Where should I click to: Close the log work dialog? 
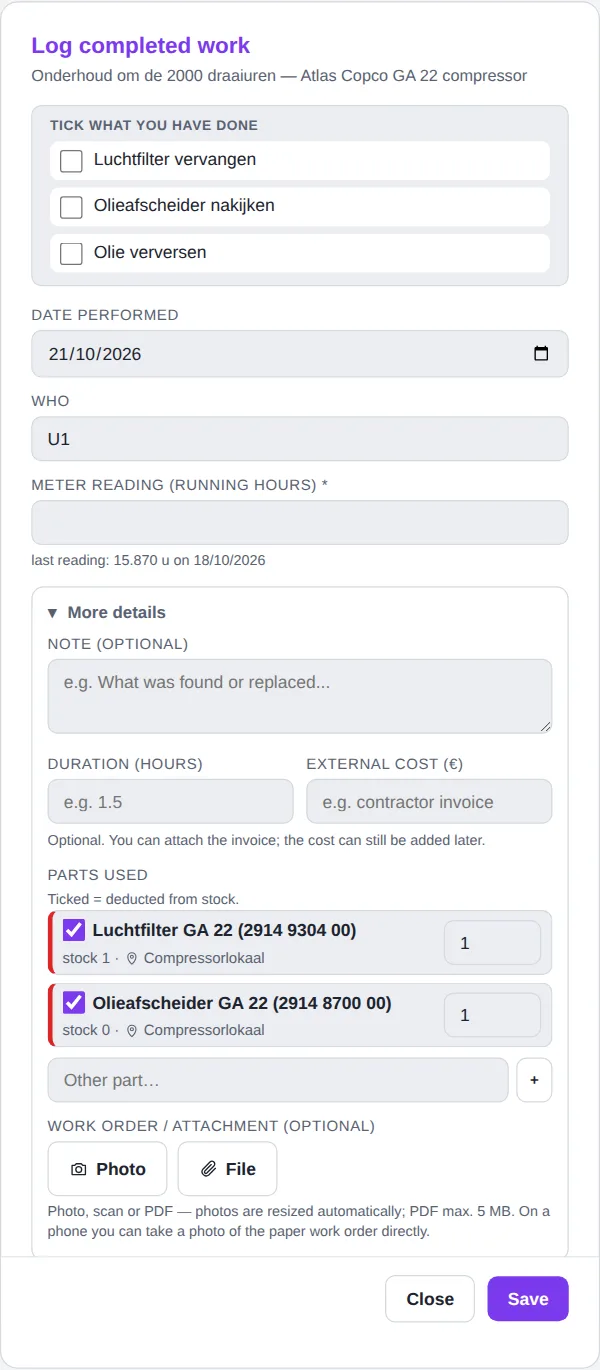(x=430, y=1299)
